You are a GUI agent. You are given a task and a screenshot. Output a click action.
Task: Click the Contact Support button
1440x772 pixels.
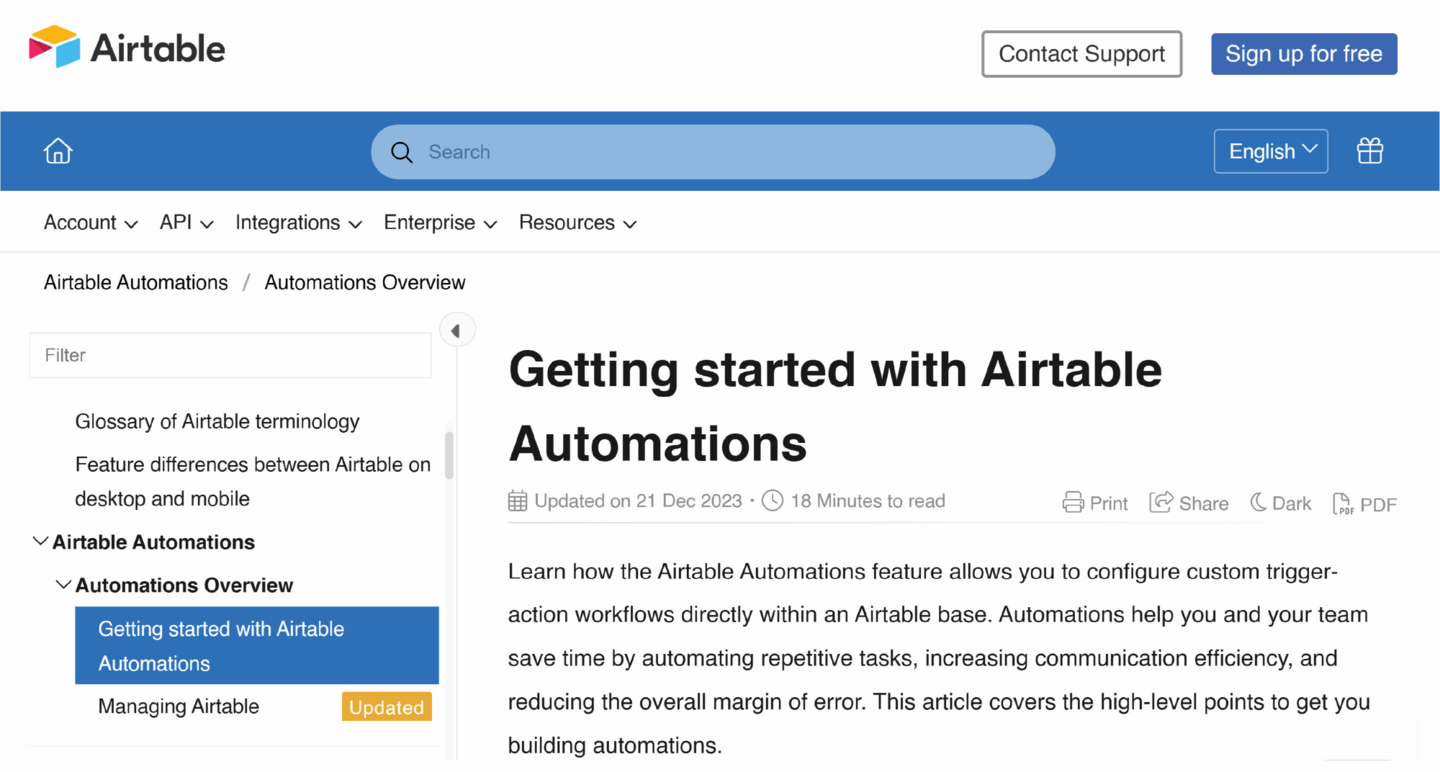pyautogui.click(x=1082, y=54)
